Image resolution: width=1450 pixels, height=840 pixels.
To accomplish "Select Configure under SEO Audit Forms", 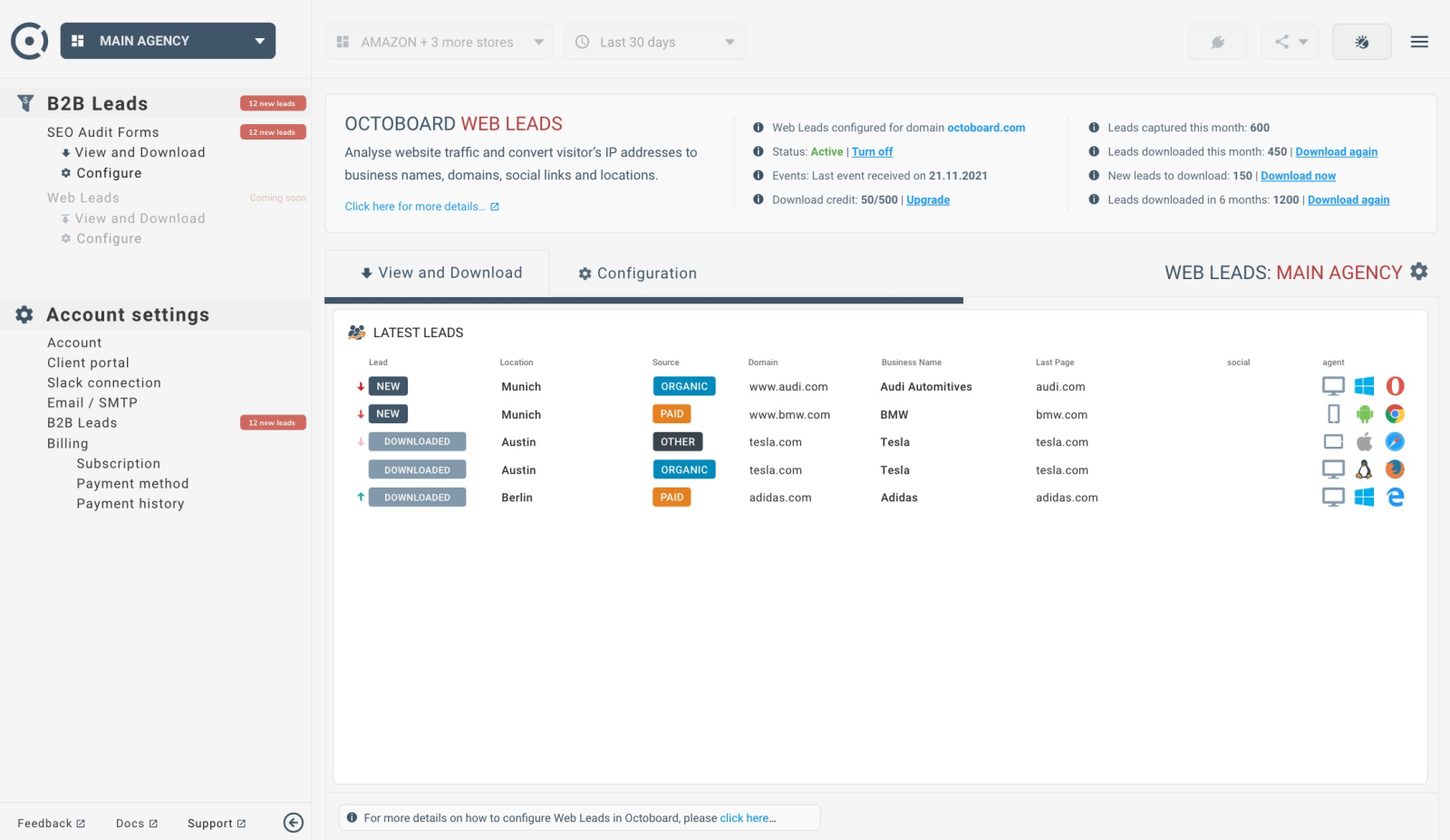I will click(109, 173).
